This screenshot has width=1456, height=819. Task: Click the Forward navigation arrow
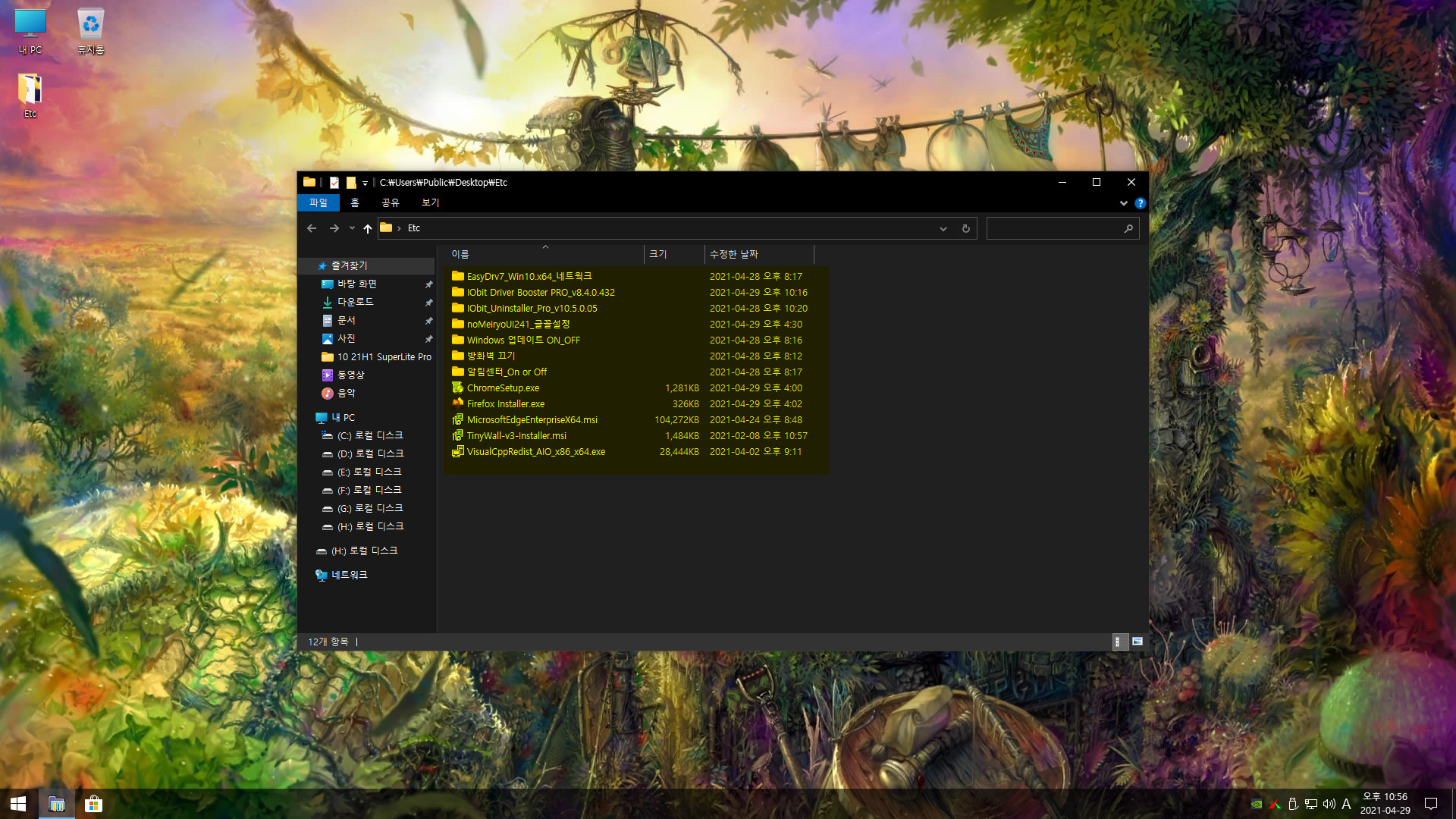point(334,228)
